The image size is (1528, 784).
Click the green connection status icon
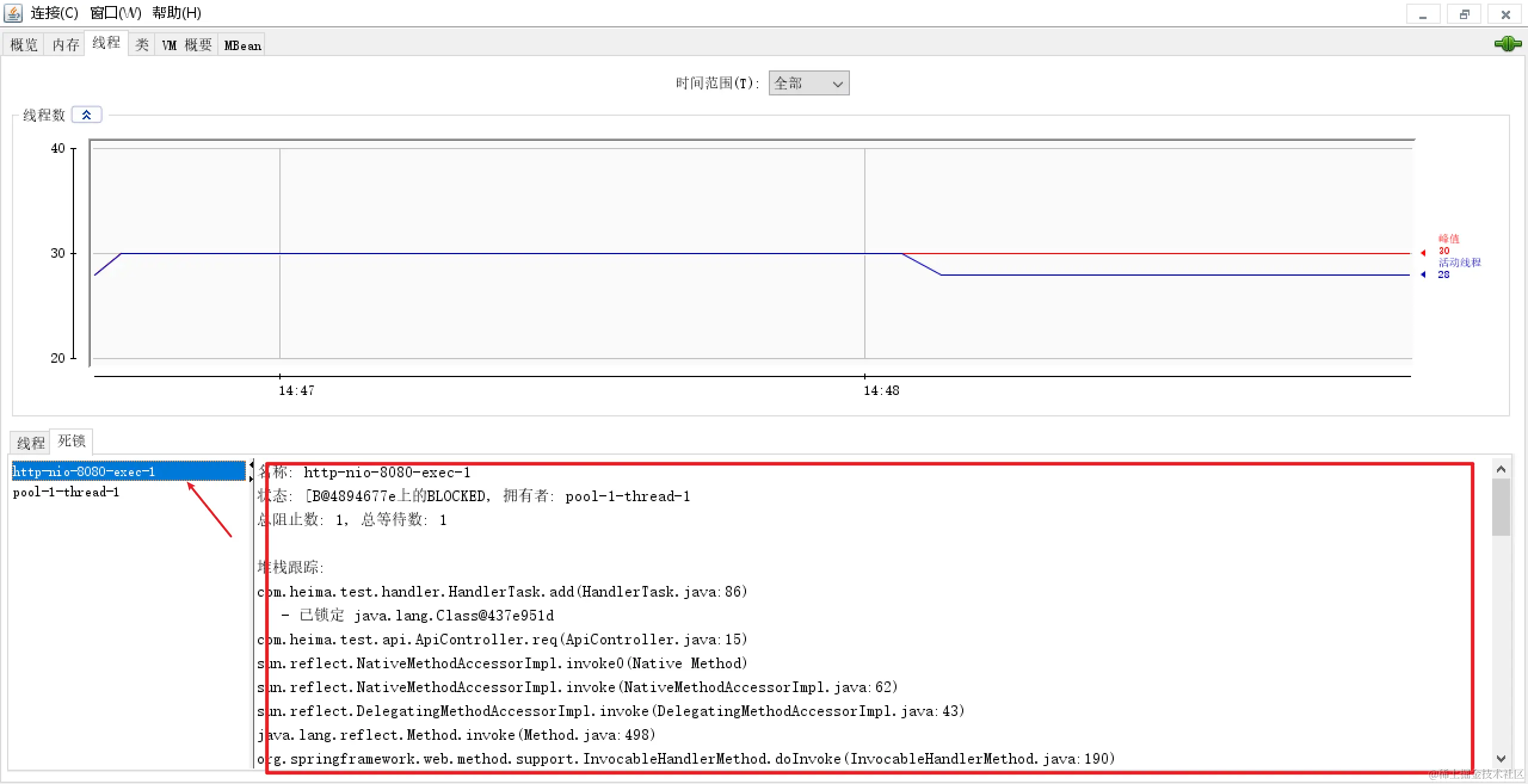(1507, 44)
